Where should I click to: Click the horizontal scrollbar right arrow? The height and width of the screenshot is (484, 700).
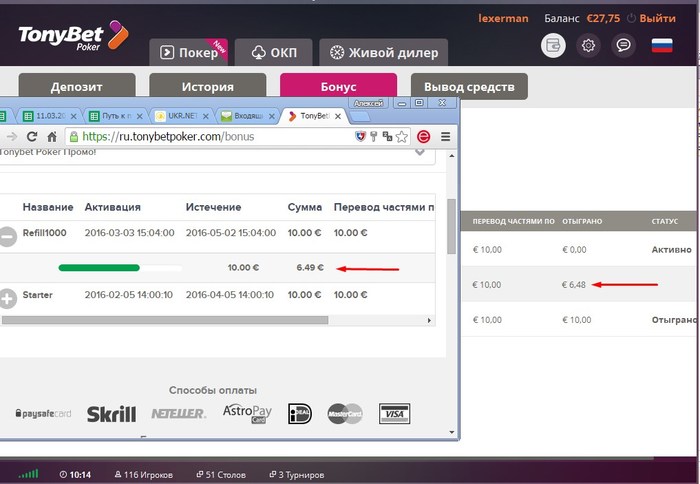[x=429, y=320]
